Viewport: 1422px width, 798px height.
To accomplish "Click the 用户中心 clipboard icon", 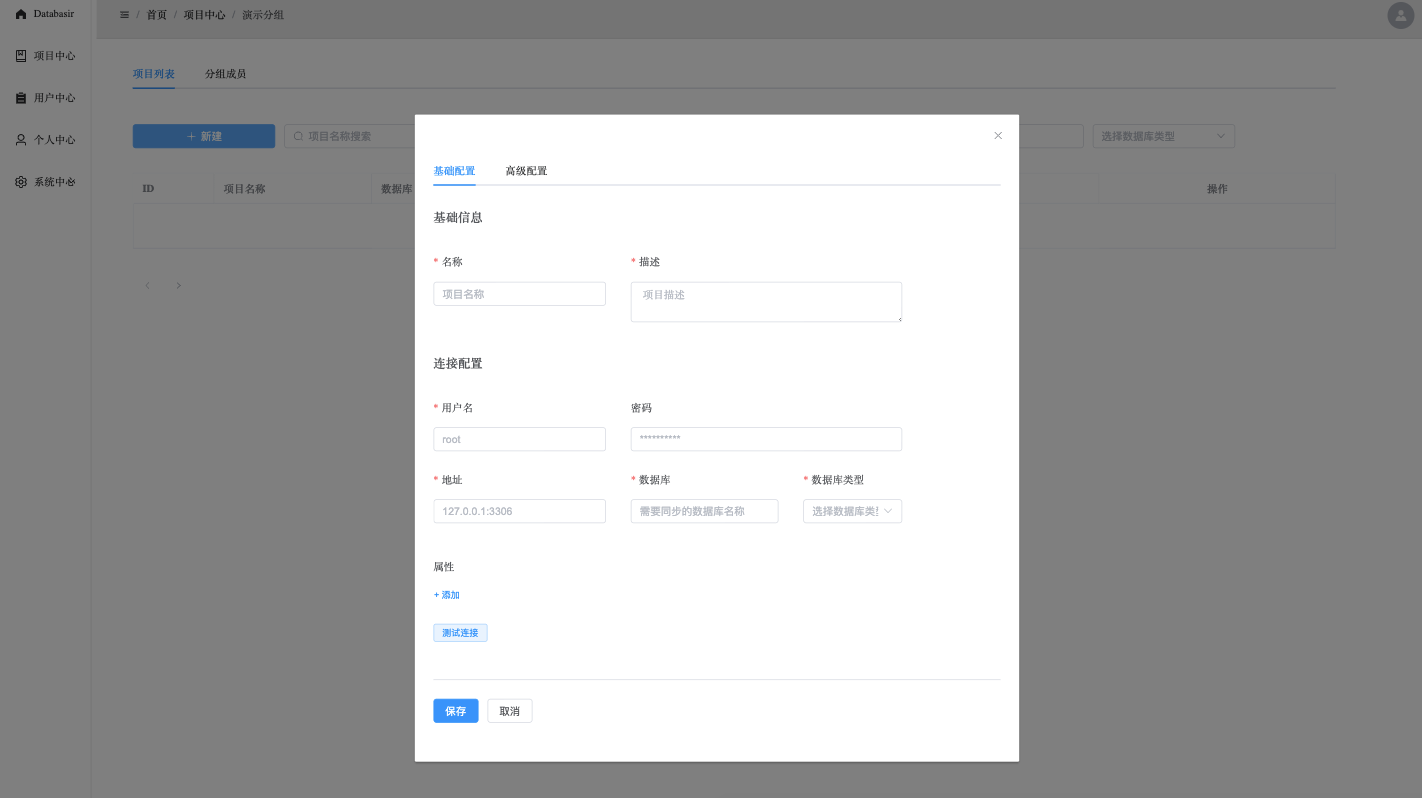I will click(21, 98).
